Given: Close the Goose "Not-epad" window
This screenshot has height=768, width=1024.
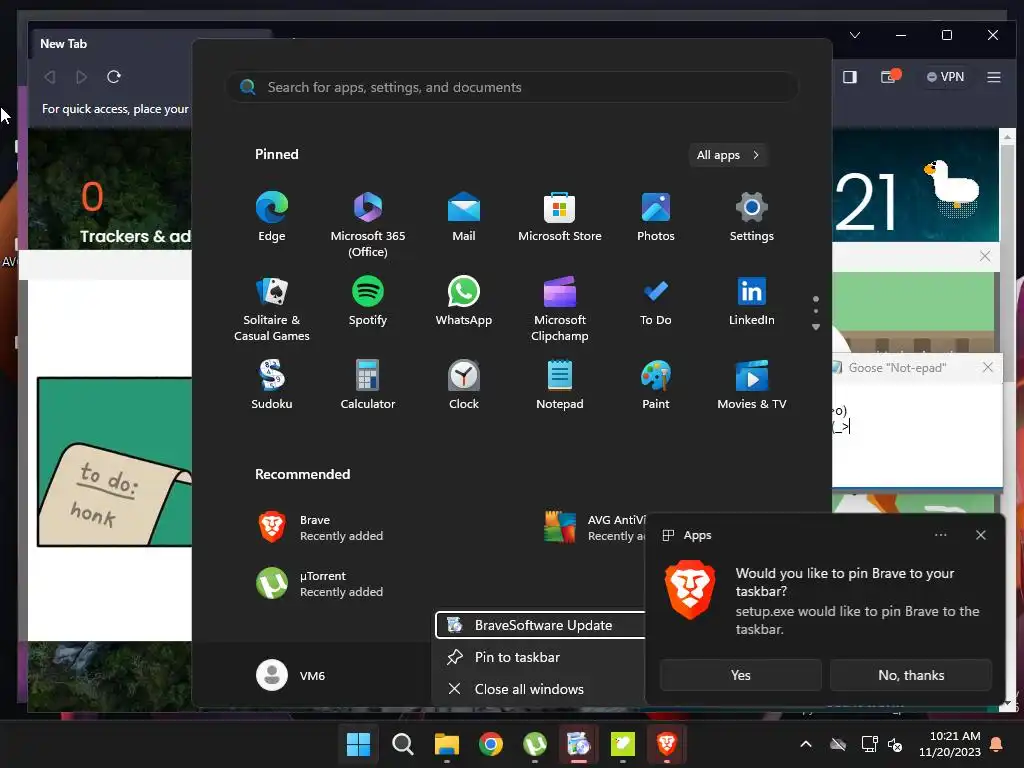Looking at the screenshot, I should (987, 368).
